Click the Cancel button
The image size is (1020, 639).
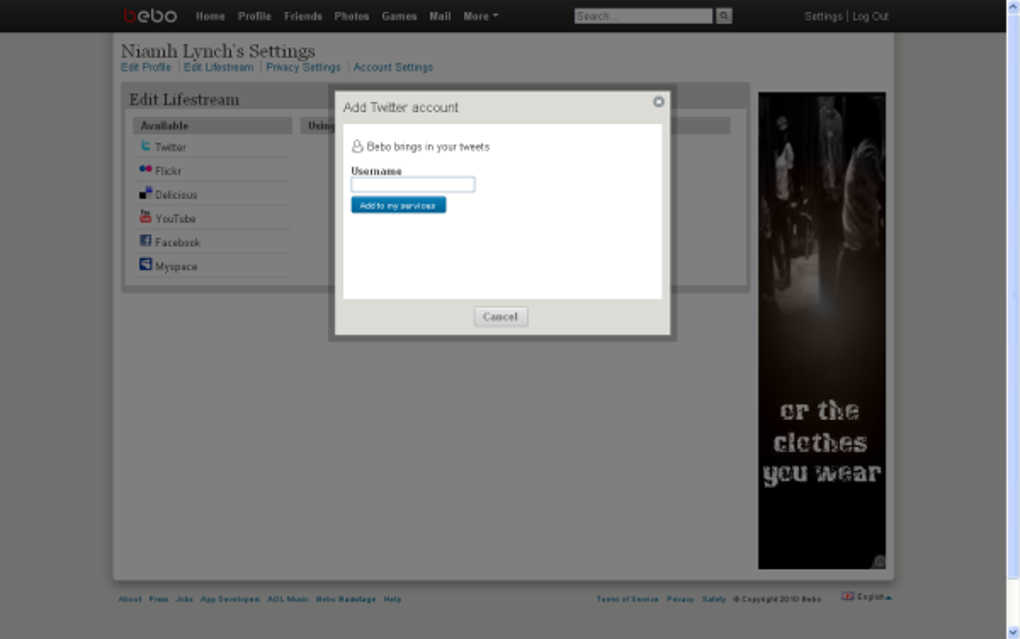tap(500, 317)
